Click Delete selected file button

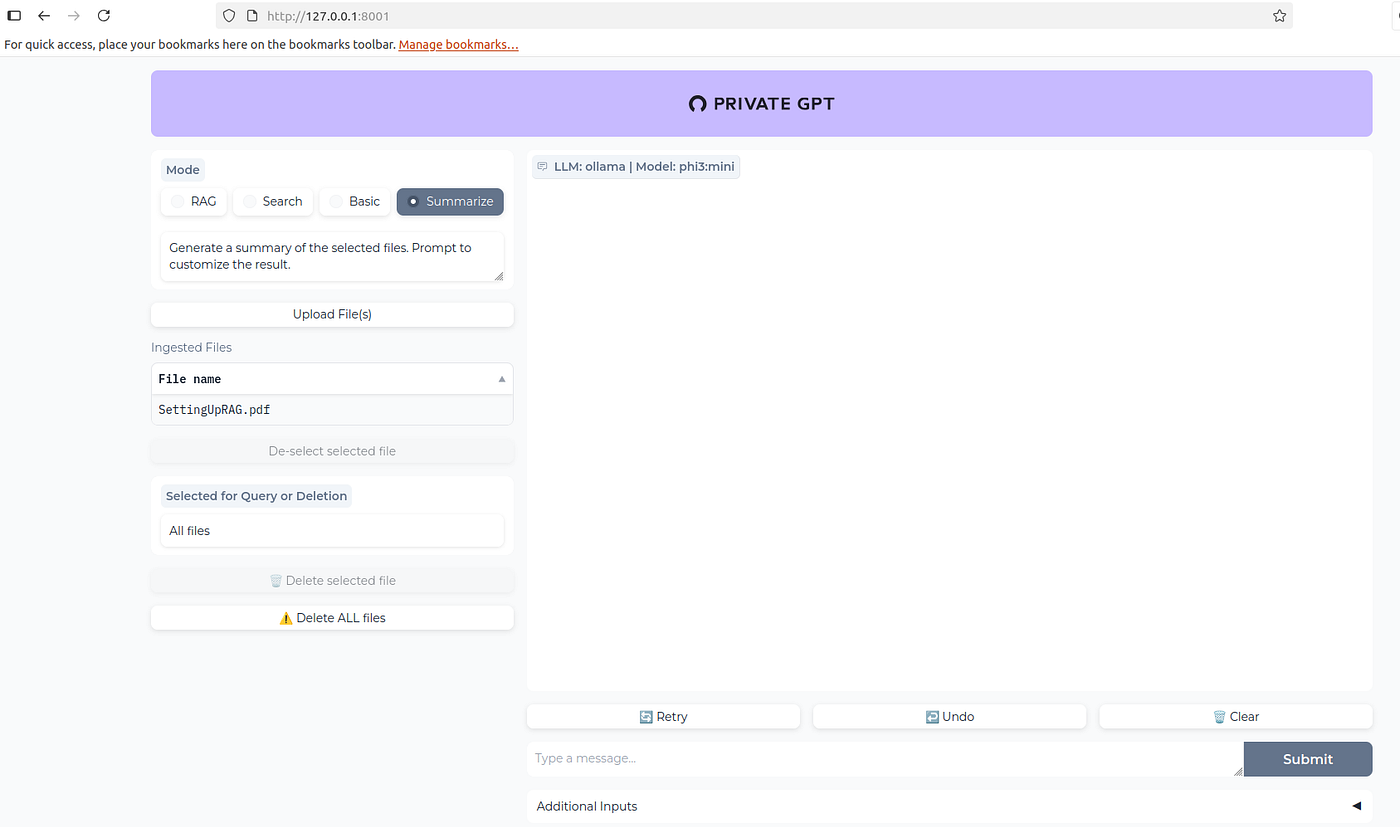pyautogui.click(x=332, y=580)
